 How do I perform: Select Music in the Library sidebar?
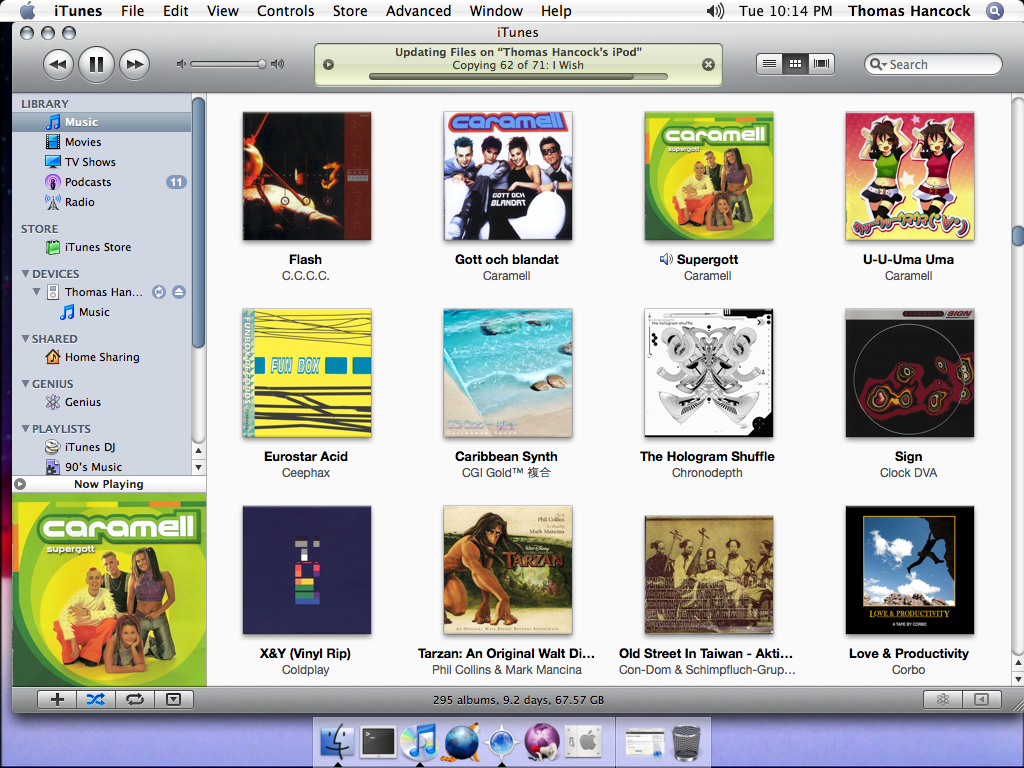click(x=102, y=122)
